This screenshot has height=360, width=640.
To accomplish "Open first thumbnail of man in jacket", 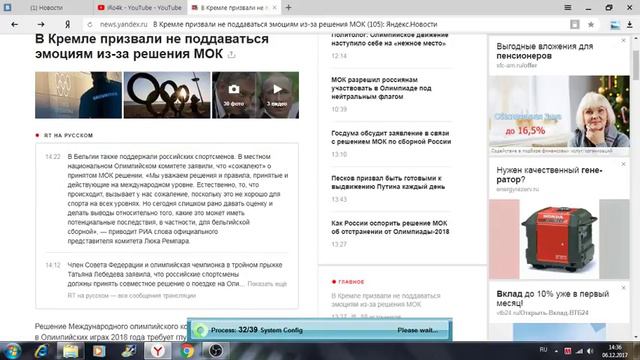I will tap(78, 95).
